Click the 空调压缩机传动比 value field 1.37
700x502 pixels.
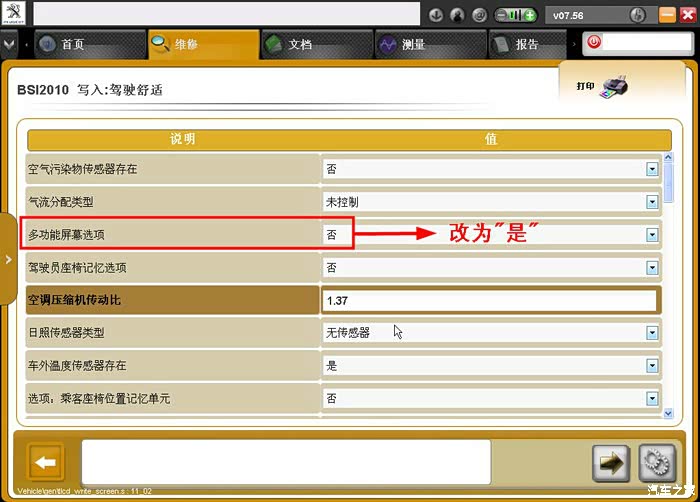click(x=489, y=301)
